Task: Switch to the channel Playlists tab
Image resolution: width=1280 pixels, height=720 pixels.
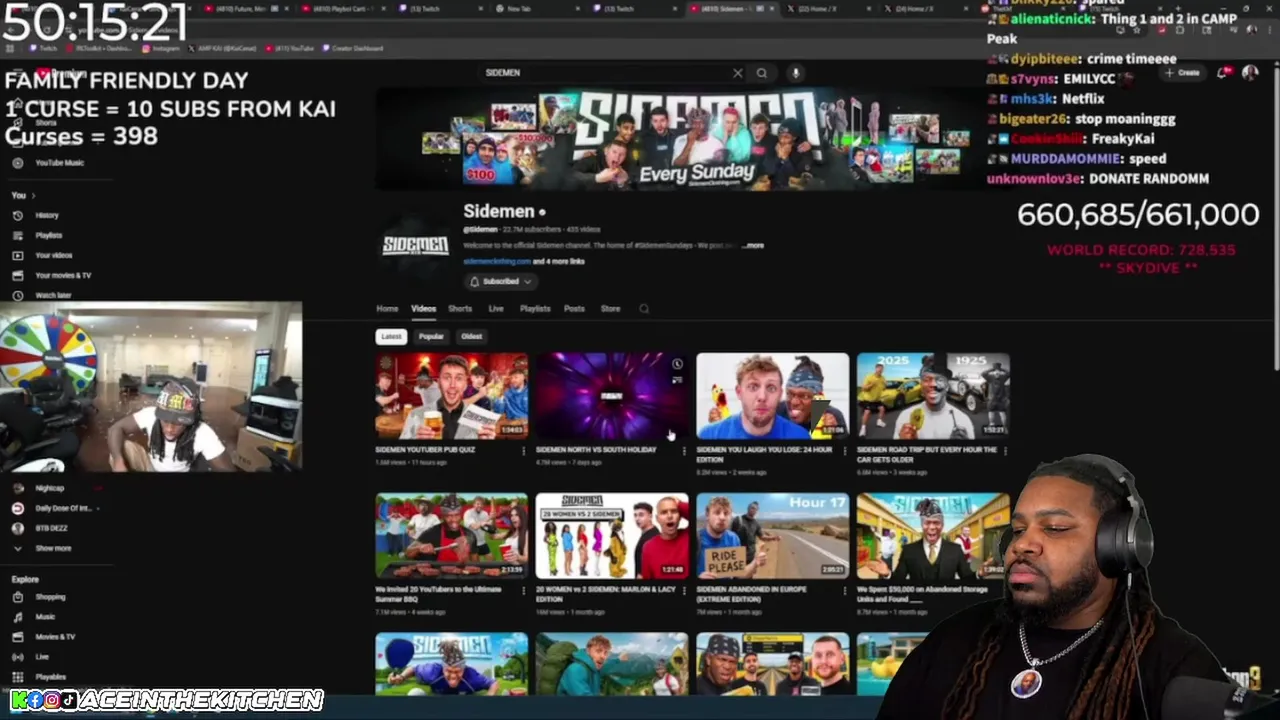Action: coord(535,309)
